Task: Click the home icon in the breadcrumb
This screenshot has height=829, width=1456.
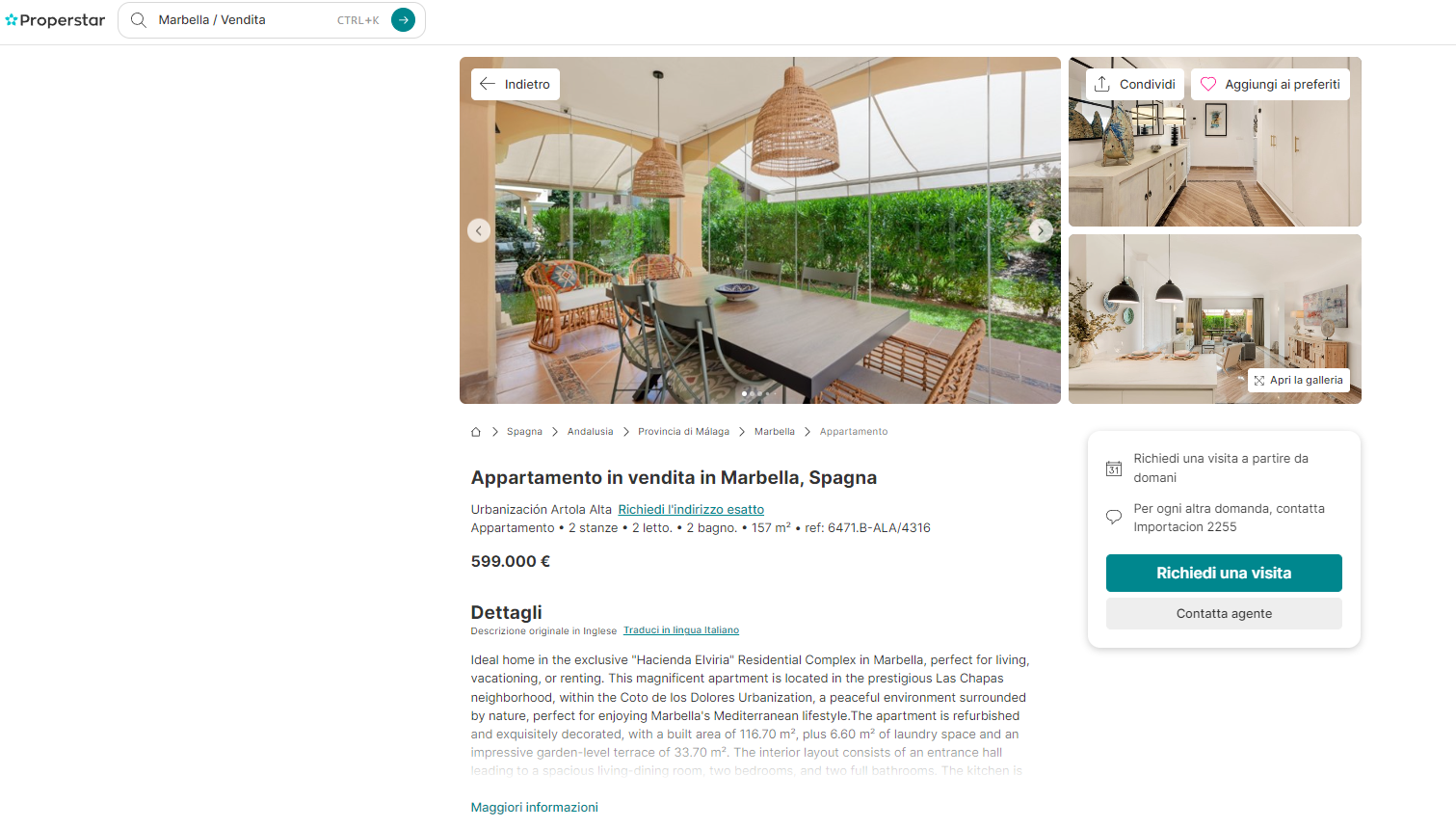Action: tap(476, 432)
